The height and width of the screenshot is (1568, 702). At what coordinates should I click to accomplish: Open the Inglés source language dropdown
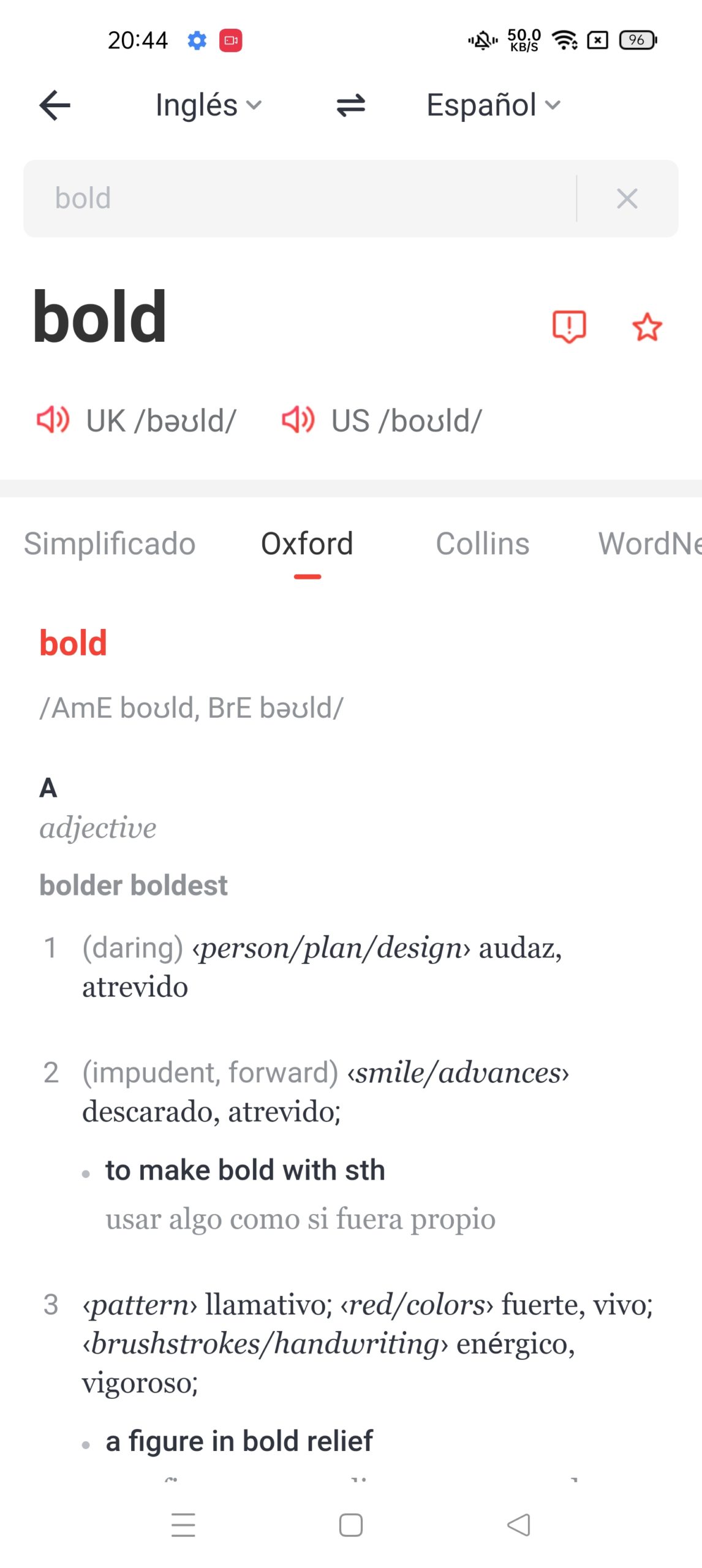208,105
